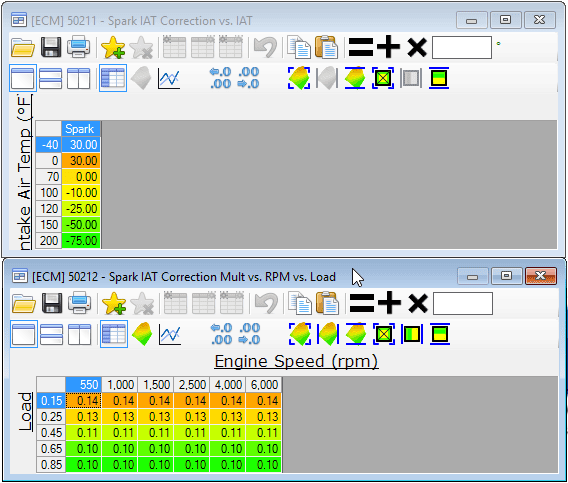Decrease decimals icon in 50212 window
Viewport: 568px width, 483px height.
click(x=221, y=334)
